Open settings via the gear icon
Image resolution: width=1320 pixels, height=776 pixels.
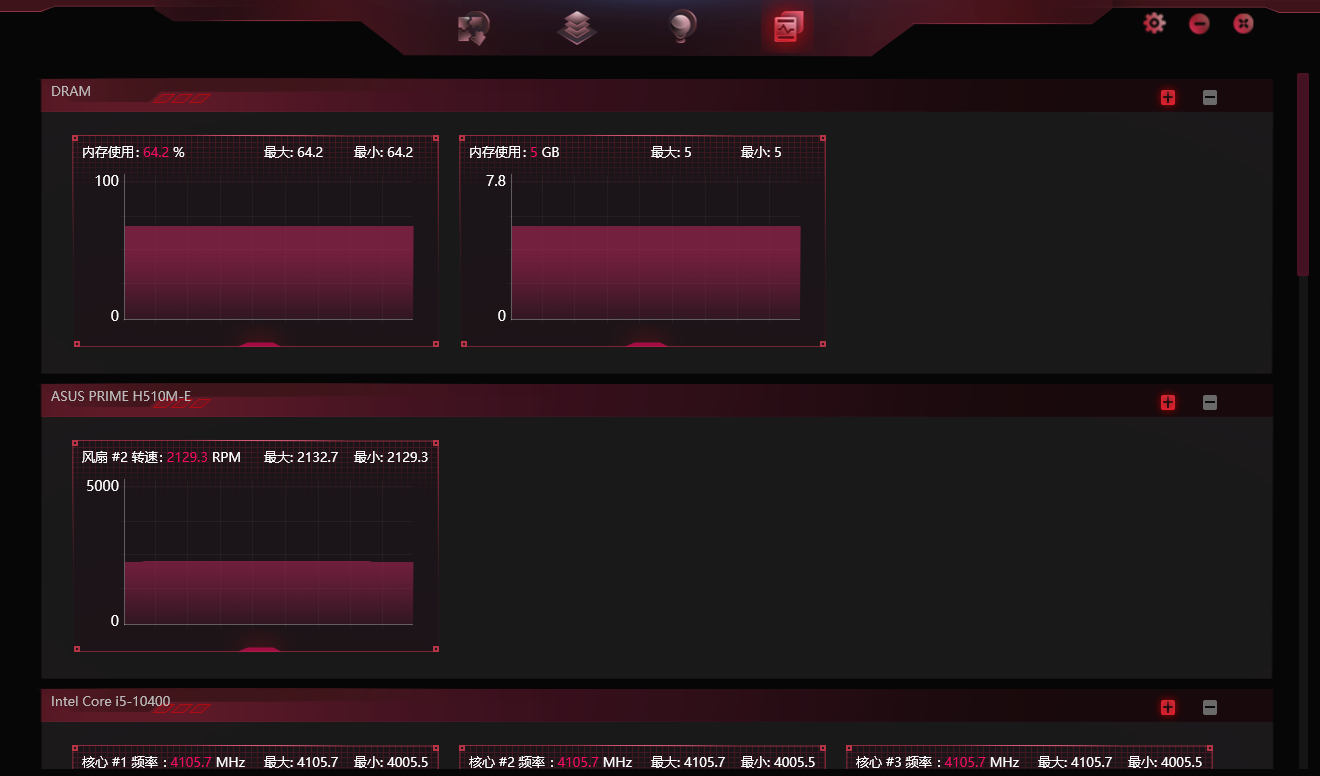click(x=1155, y=23)
